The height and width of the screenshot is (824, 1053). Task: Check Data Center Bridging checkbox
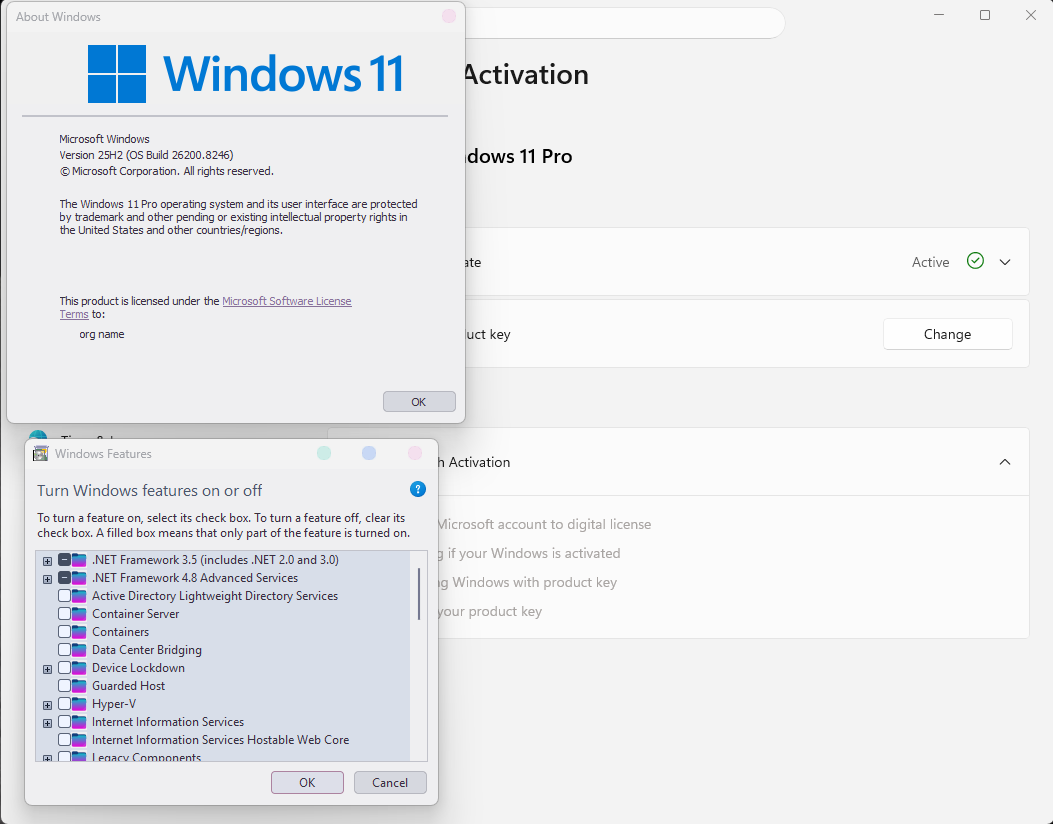click(x=64, y=649)
